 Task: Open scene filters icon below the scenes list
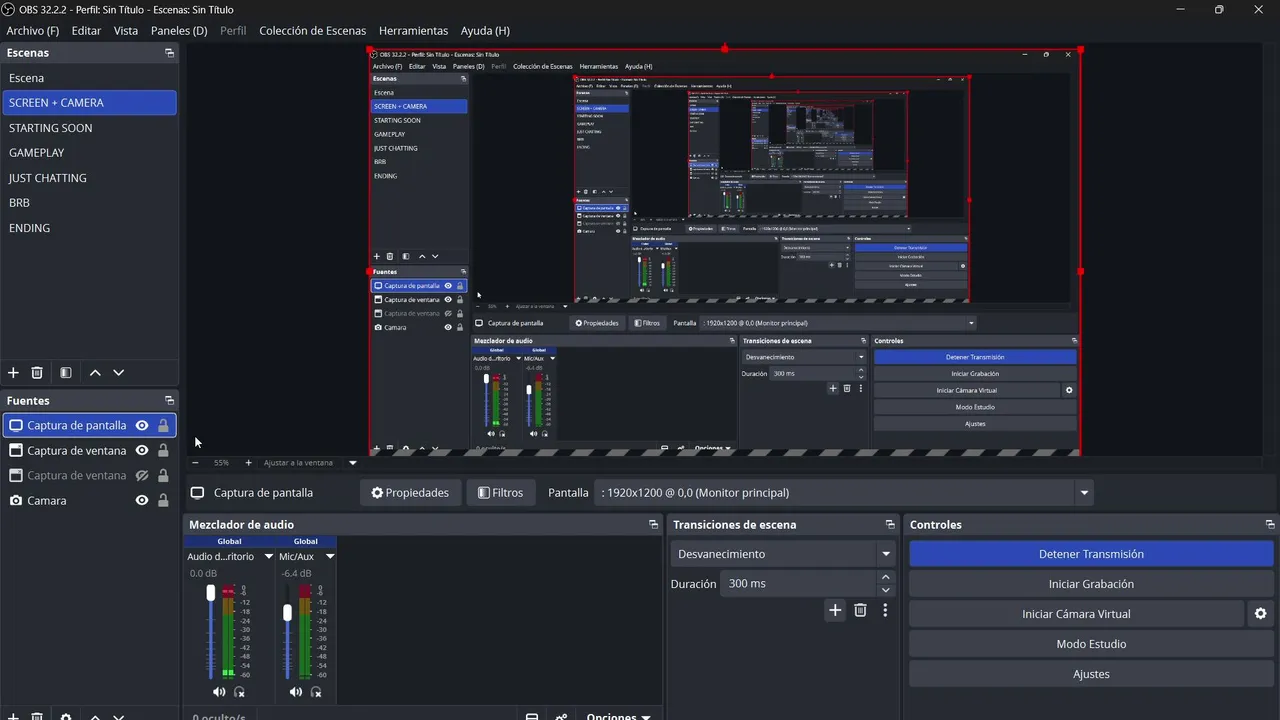pos(66,373)
